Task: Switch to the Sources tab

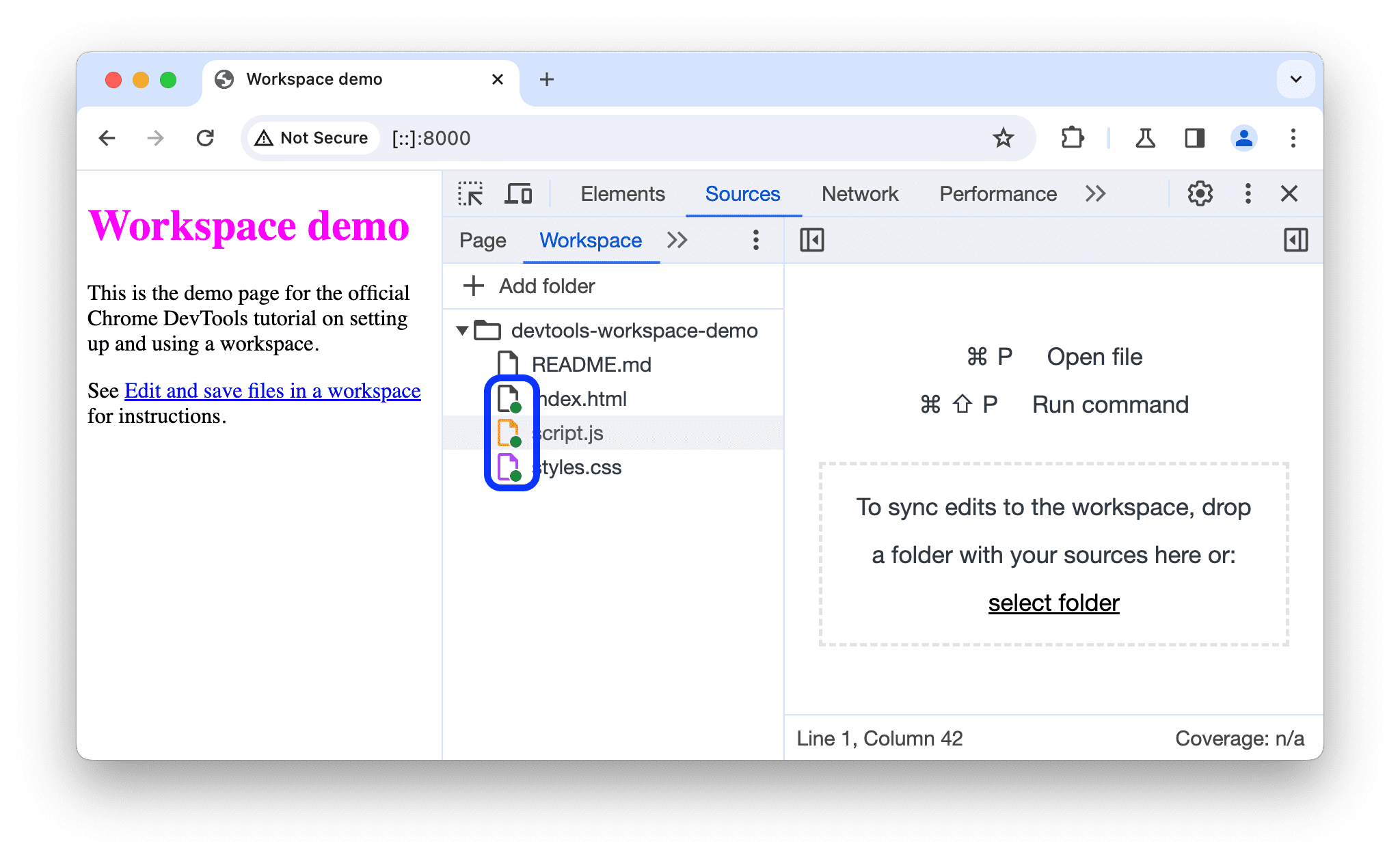Action: tap(743, 193)
